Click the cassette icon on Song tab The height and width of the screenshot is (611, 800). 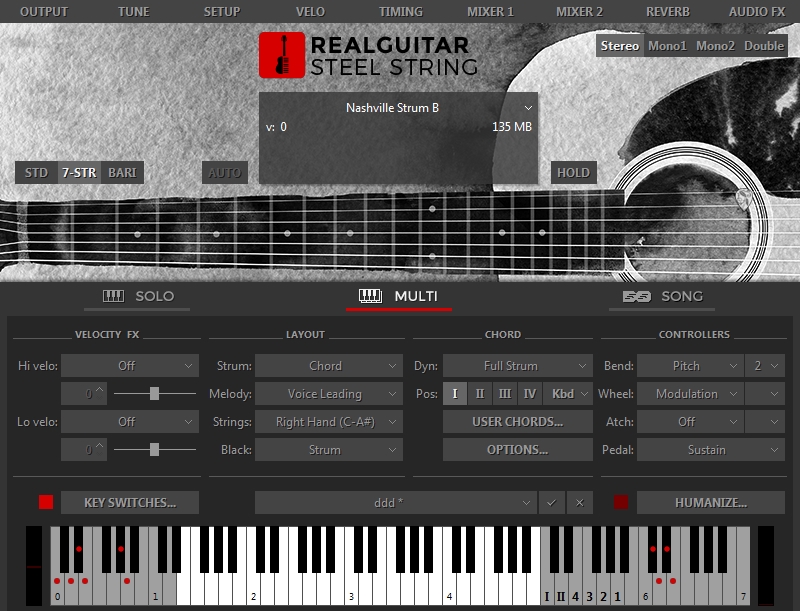638,296
